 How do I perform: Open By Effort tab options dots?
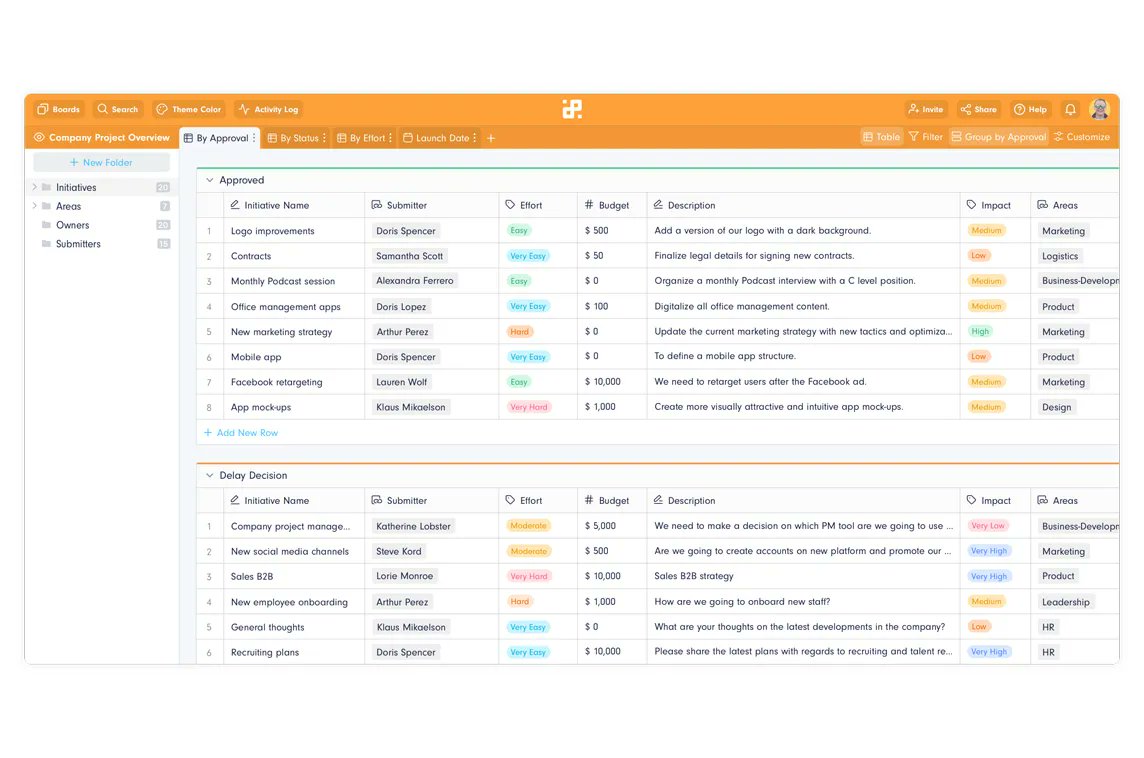pyautogui.click(x=390, y=138)
